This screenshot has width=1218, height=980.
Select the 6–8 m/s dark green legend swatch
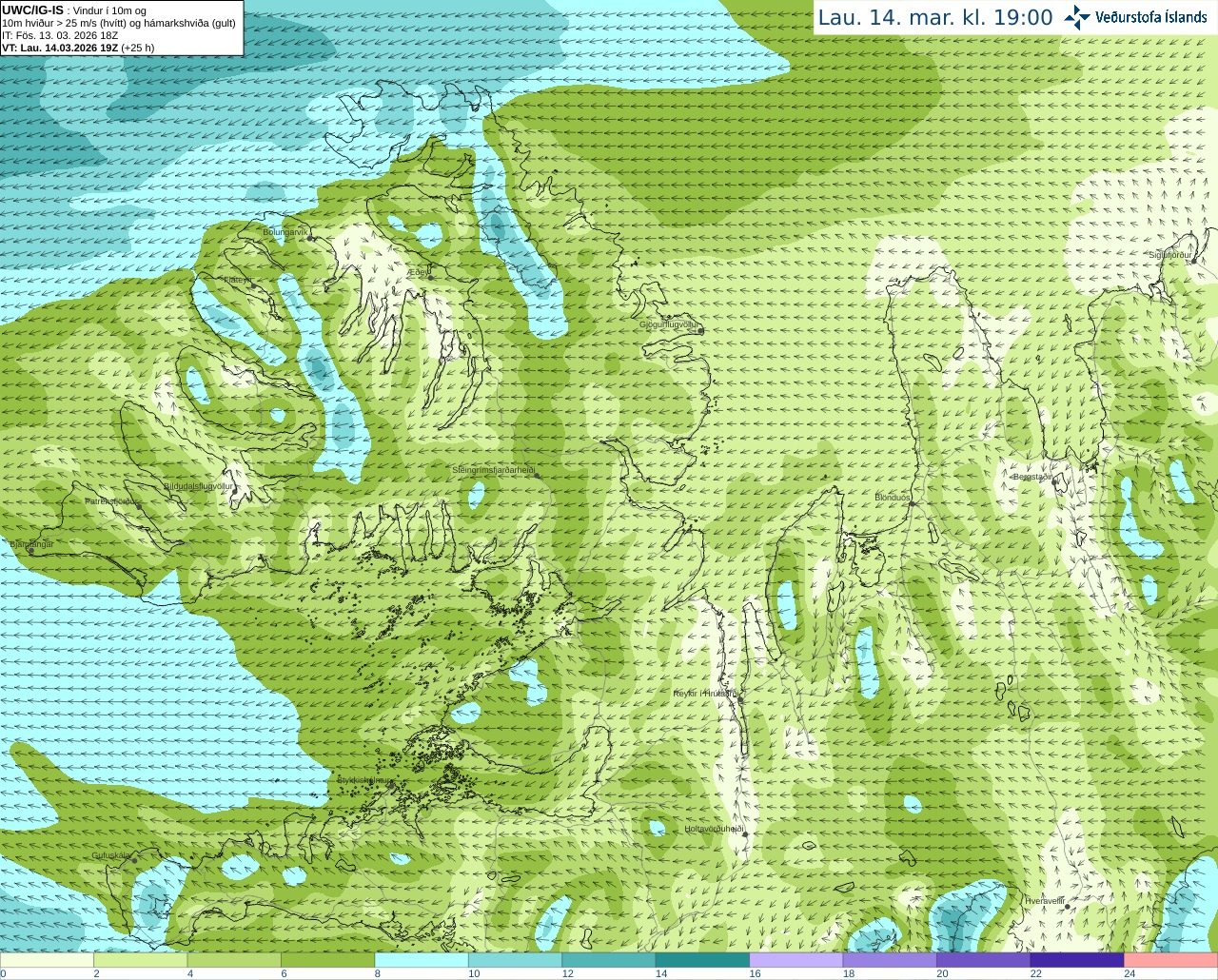[x=327, y=960]
